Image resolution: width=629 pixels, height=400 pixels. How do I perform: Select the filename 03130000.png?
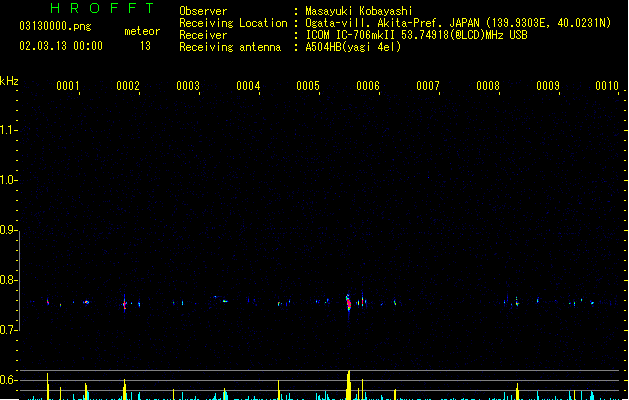tap(55, 26)
